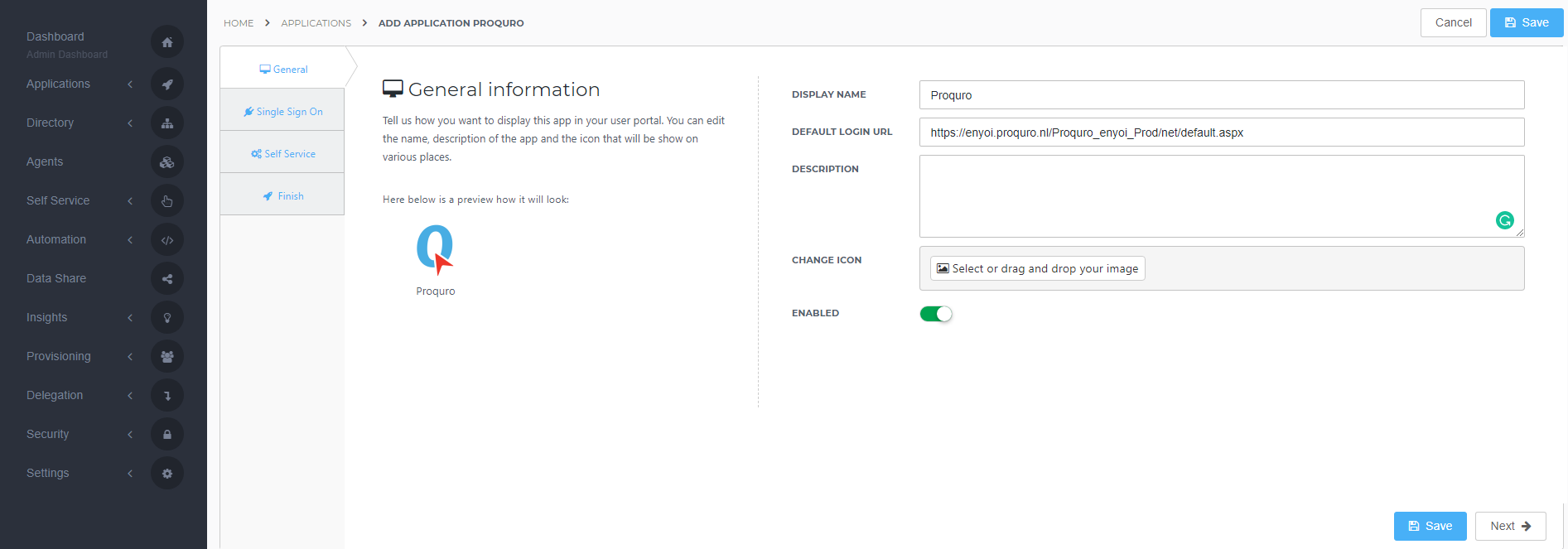This screenshot has height=549, width=1568.
Task: Click the HOME breadcrumb link
Action: point(239,23)
